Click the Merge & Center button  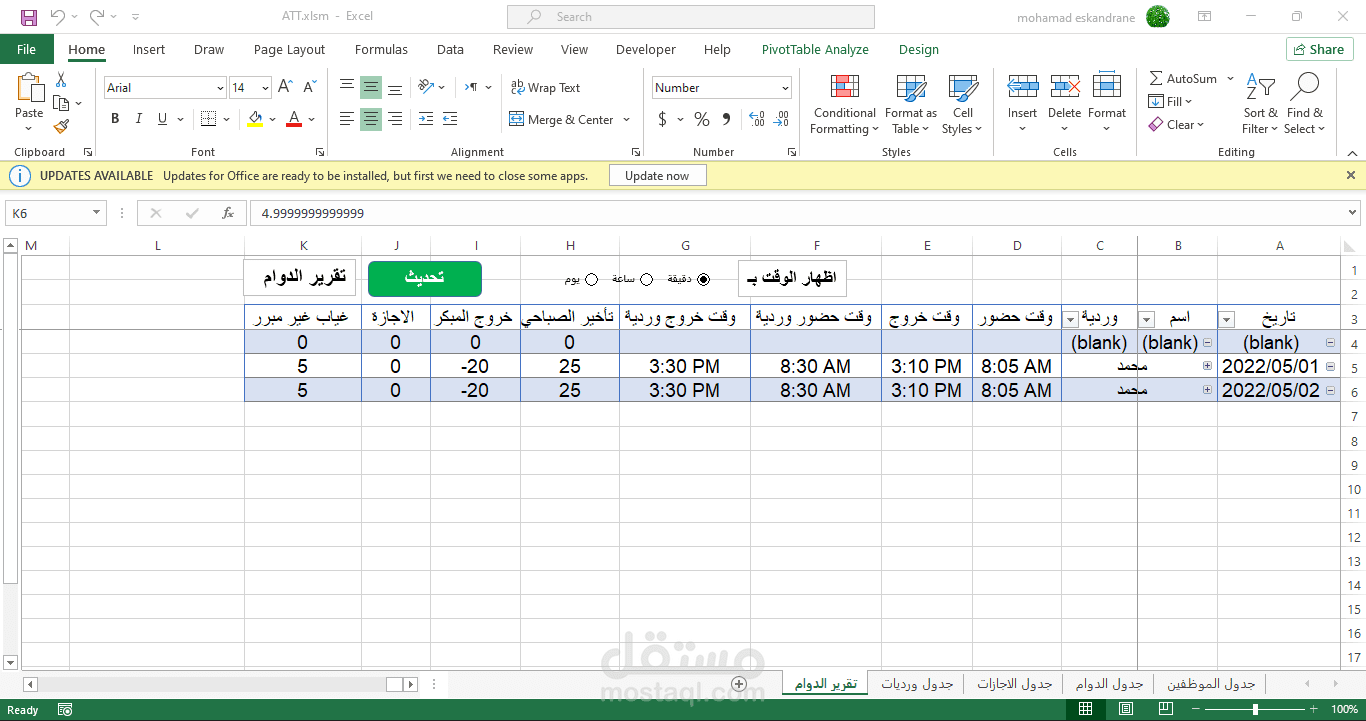pos(562,119)
